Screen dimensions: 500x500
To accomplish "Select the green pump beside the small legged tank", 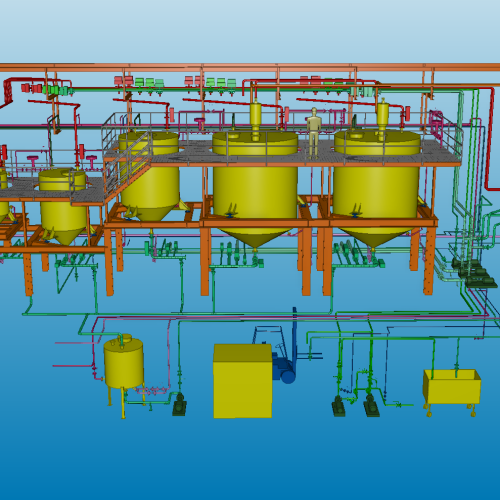I will point(179,404).
